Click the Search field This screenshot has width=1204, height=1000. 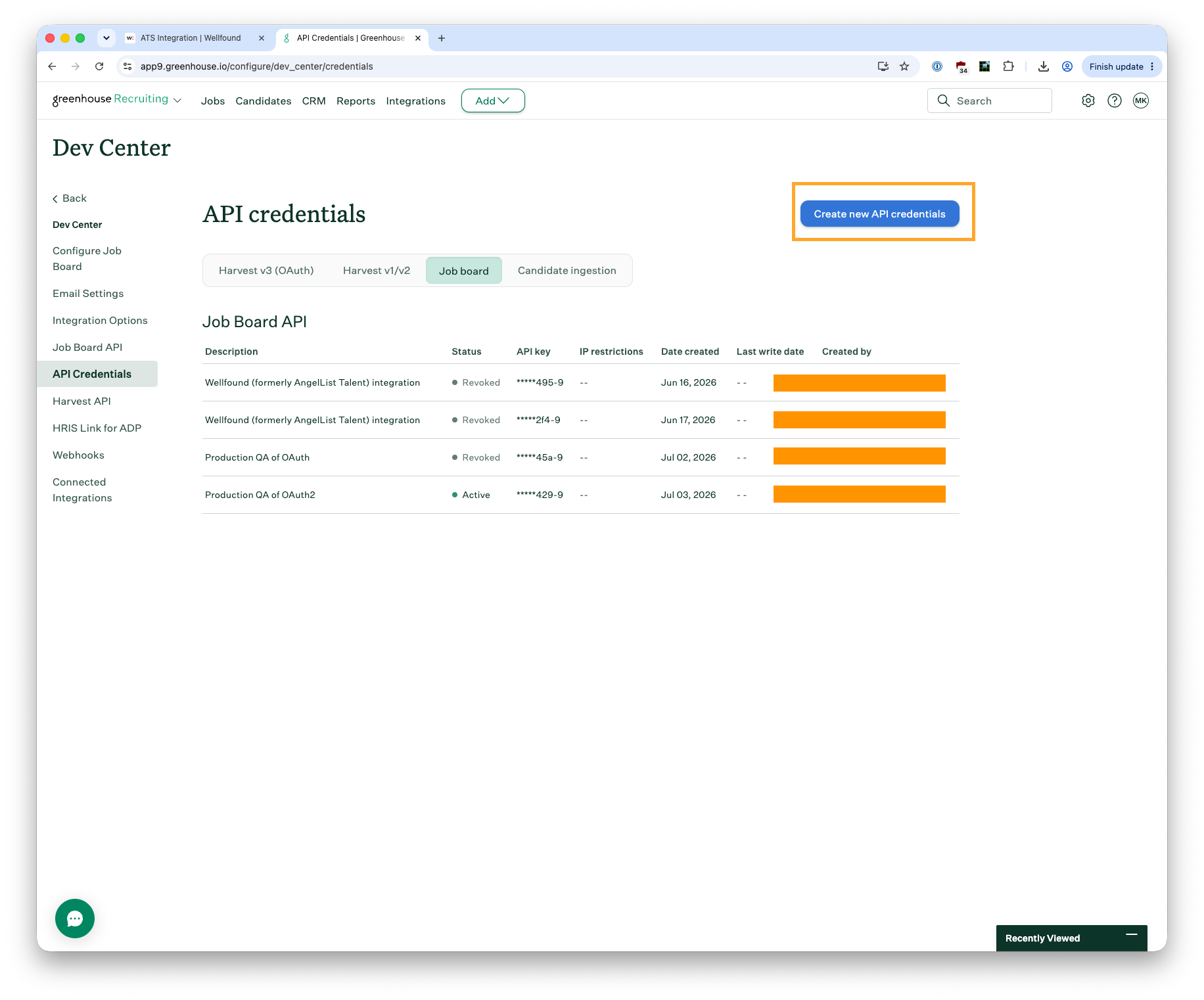pyautogui.click(x=989, y=101)
